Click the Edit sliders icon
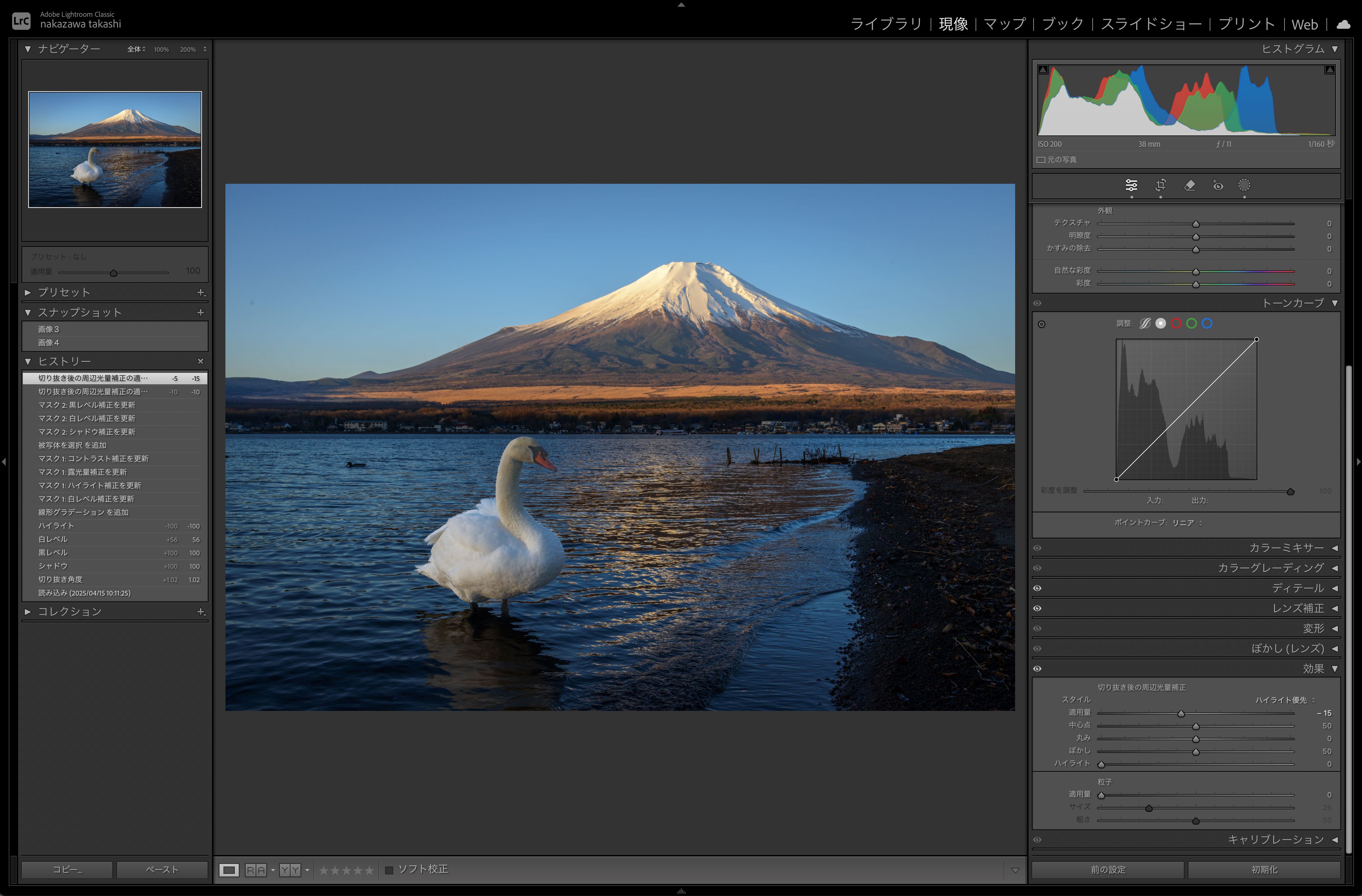Image resolution: width=1362 pixels, height=896 pixels. pos(1132,185)
